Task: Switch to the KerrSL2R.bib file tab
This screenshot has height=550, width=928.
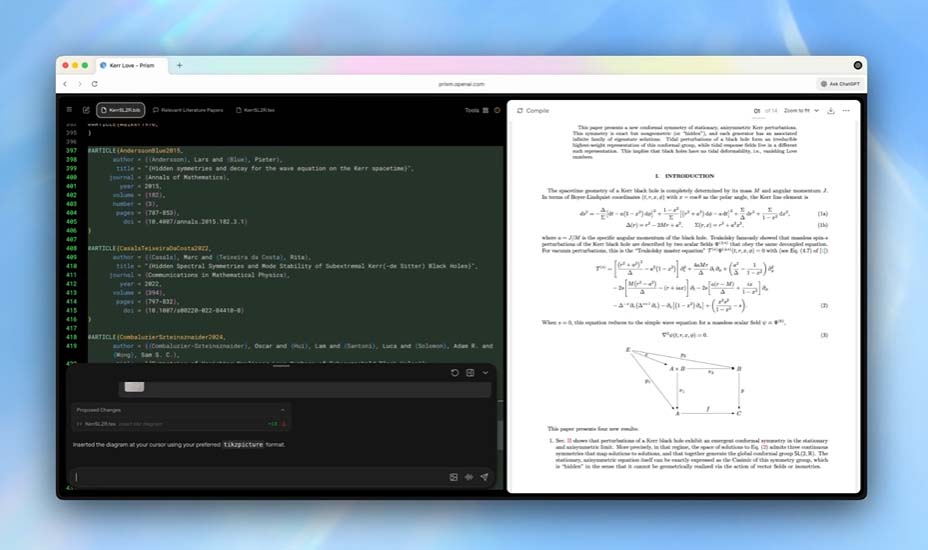Action: click(121, 110)
